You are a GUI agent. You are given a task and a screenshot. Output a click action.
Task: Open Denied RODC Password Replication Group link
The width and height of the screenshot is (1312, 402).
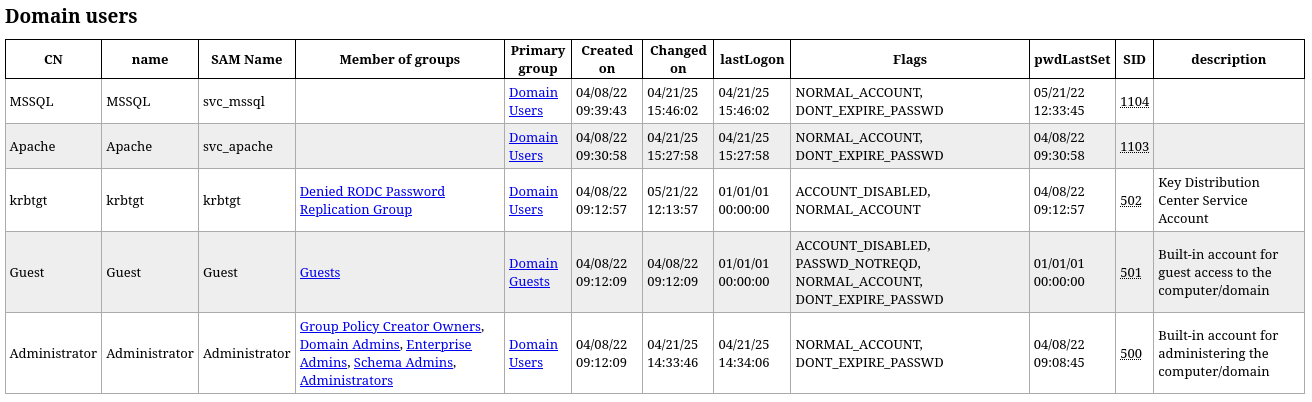tap(372, 200)
